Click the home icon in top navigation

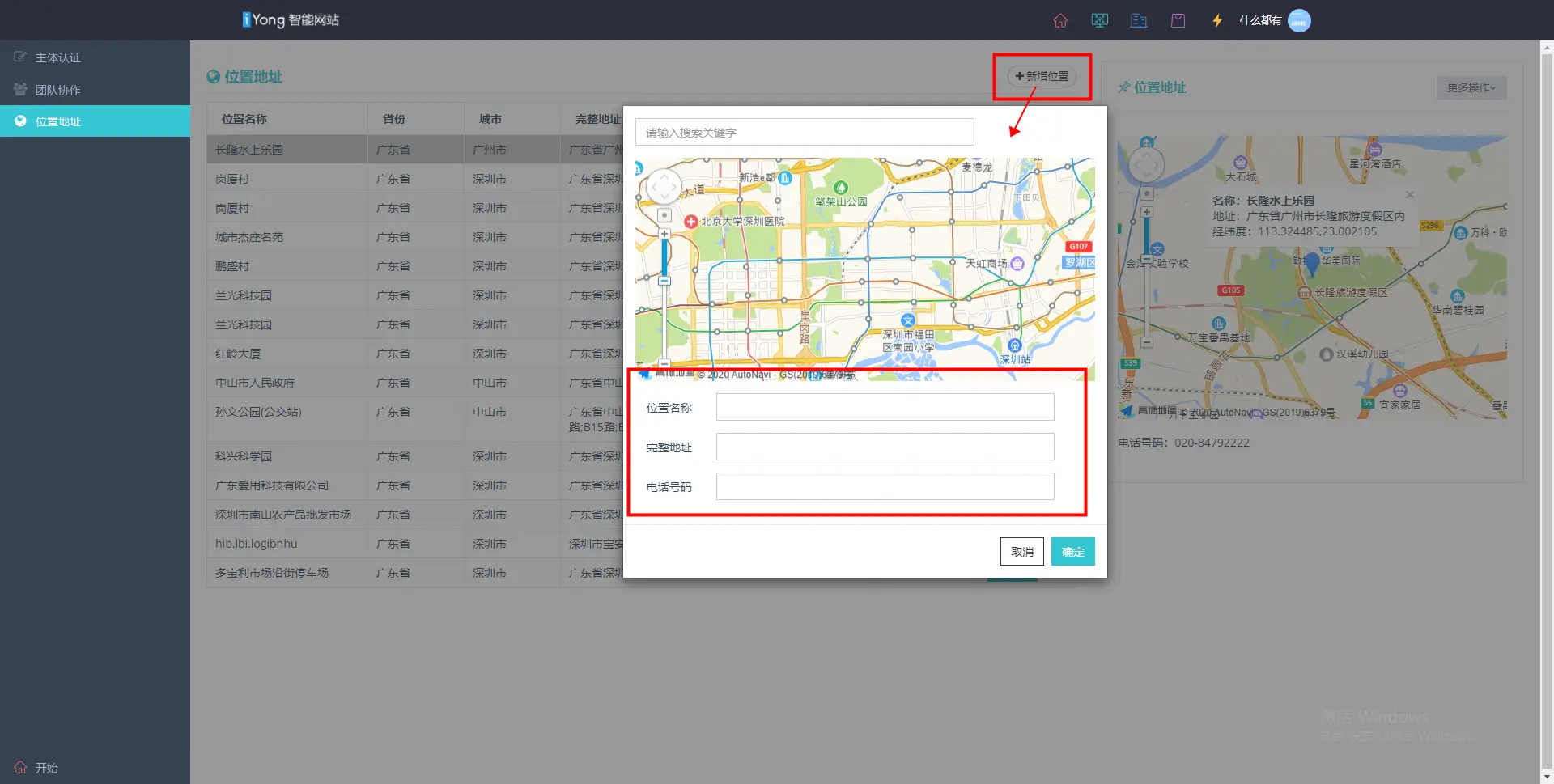pos(1060,20)
